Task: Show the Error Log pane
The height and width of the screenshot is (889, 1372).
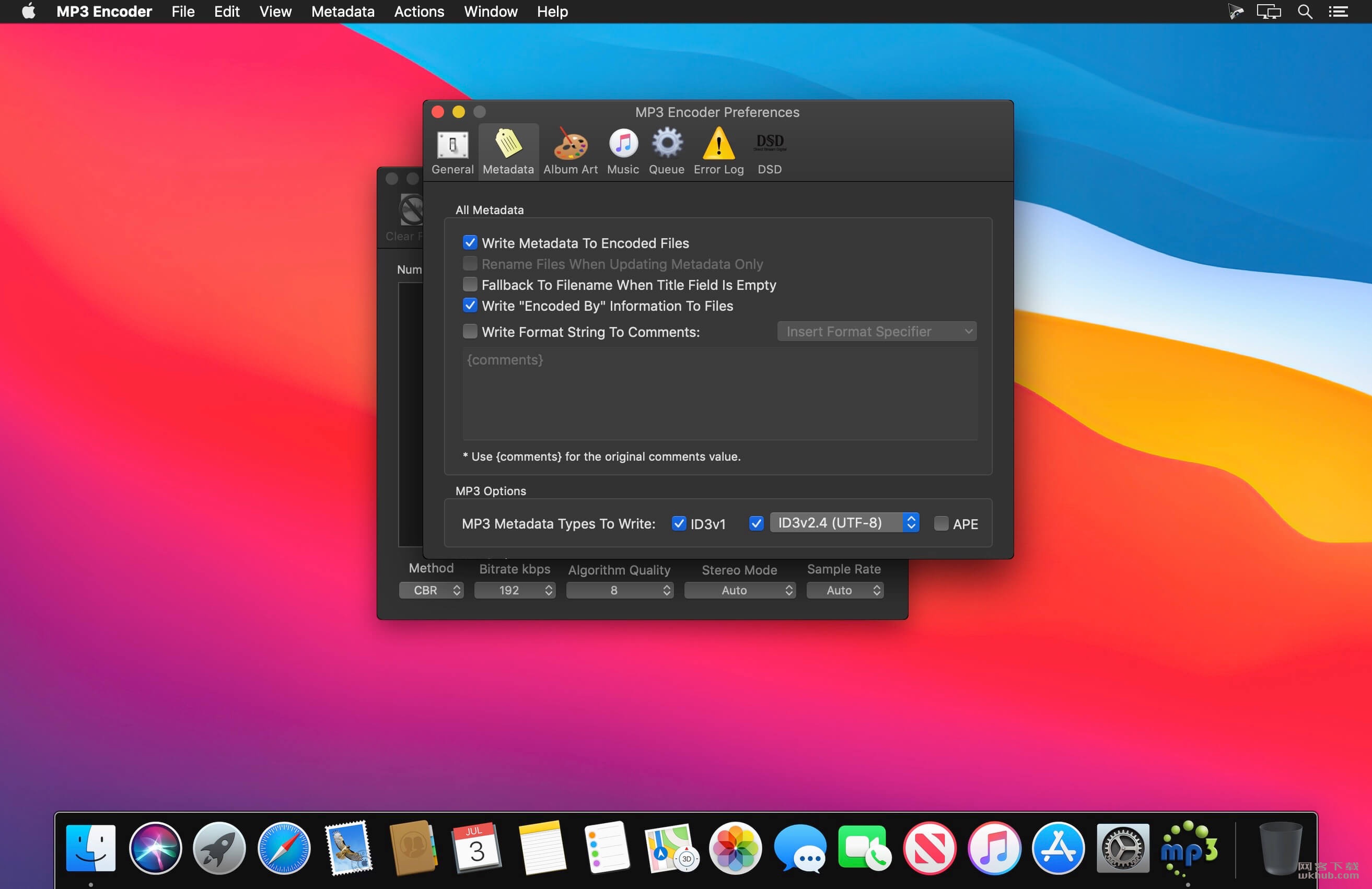Action: click(x=718, y=151)
